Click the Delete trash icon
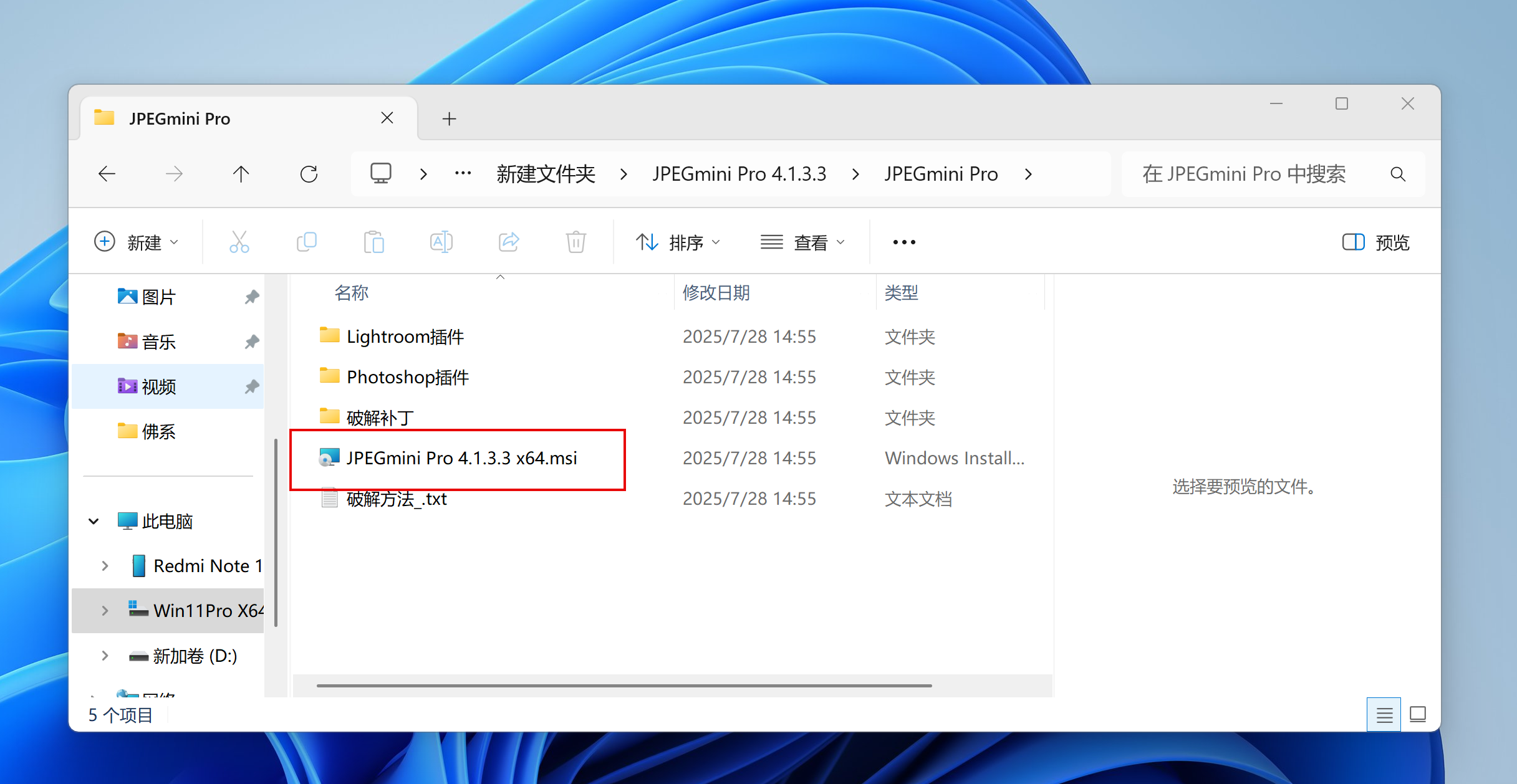 (575, 242)
